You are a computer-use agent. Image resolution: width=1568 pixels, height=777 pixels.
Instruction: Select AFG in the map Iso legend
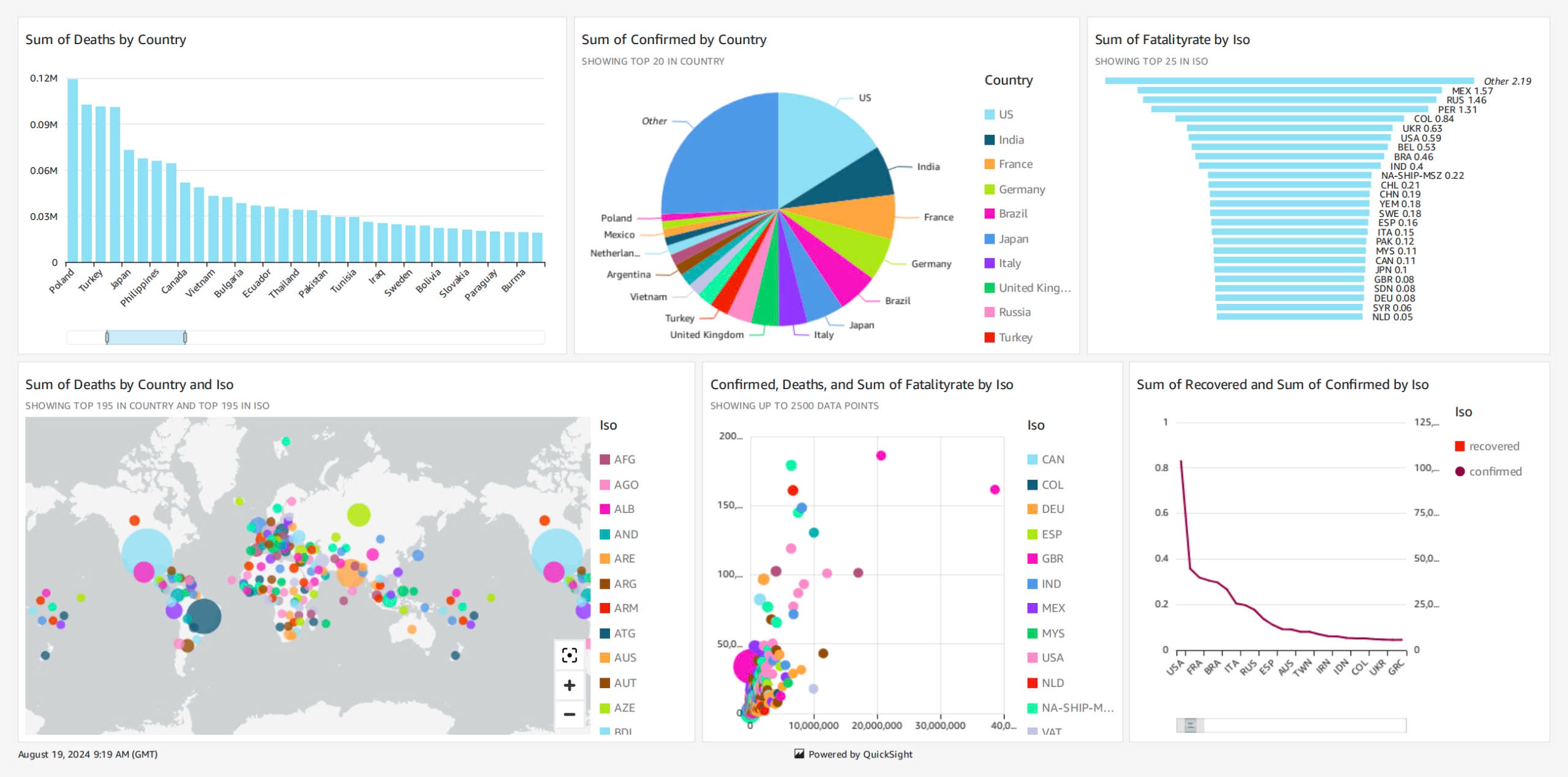pos(617,460)
